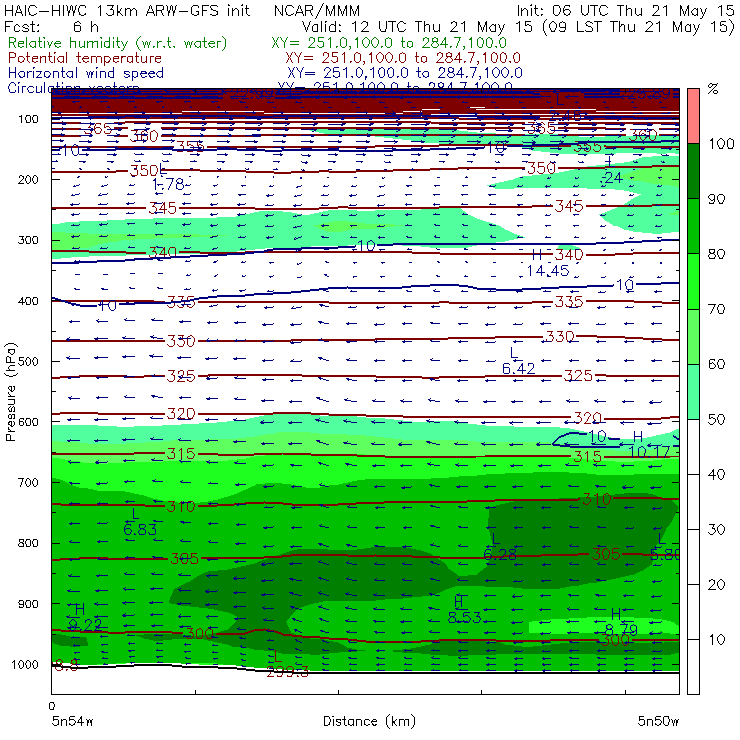Select the 60–70% light green colorbar segment
This screenshot has width=740, height=740.
[x=693, y=336]
